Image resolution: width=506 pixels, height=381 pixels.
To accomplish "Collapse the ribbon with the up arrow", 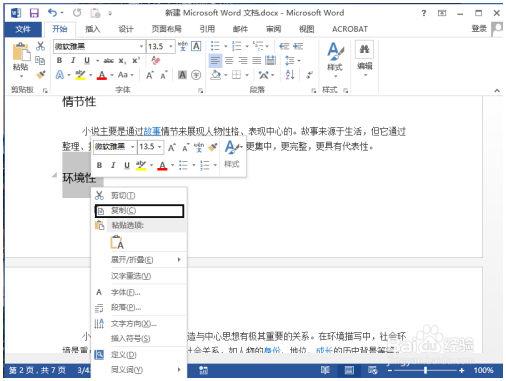I will [x=497, y=90].
